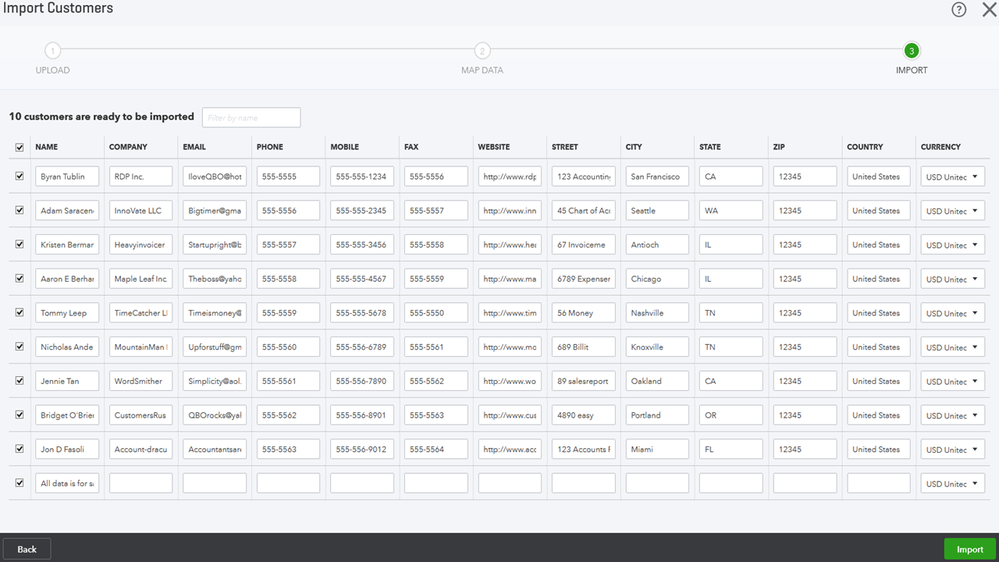Edit mobile field 555-555-3456
Image resolution: width=999 pixels, height=562 pixels.
pyautogui.click(x=362, y=245)
